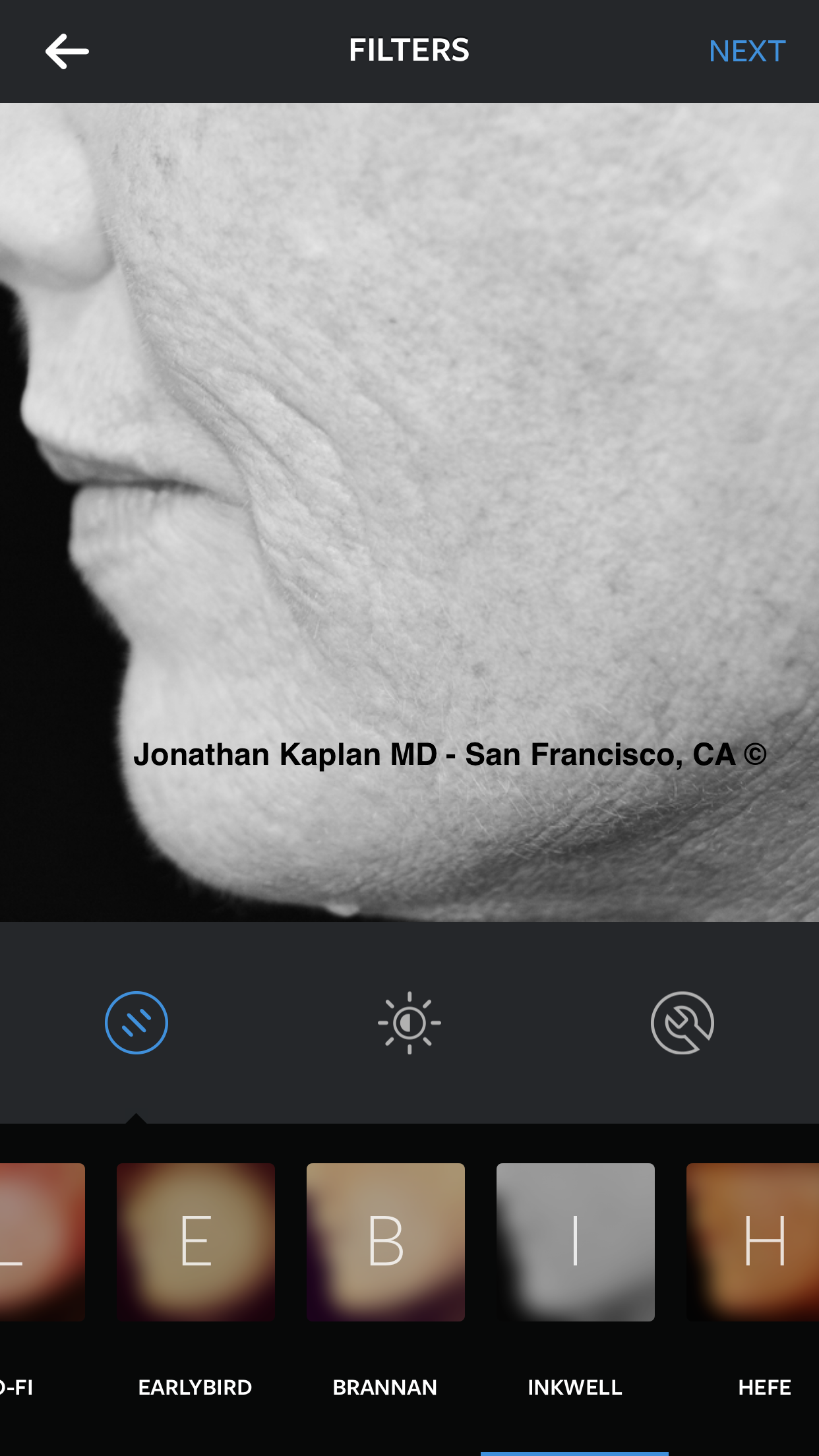Tap the Jonathan Kaplan MD watermark text
819x1456 pixels.
tap(450, 754)
